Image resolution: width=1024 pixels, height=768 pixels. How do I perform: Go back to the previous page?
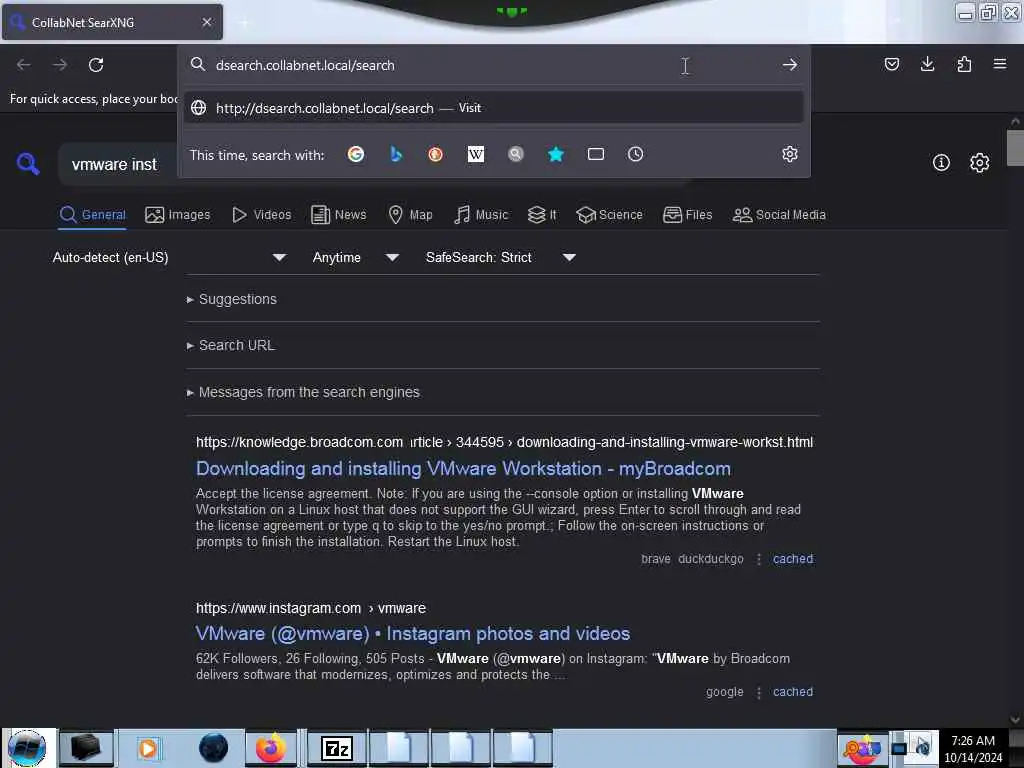(24, 65)
